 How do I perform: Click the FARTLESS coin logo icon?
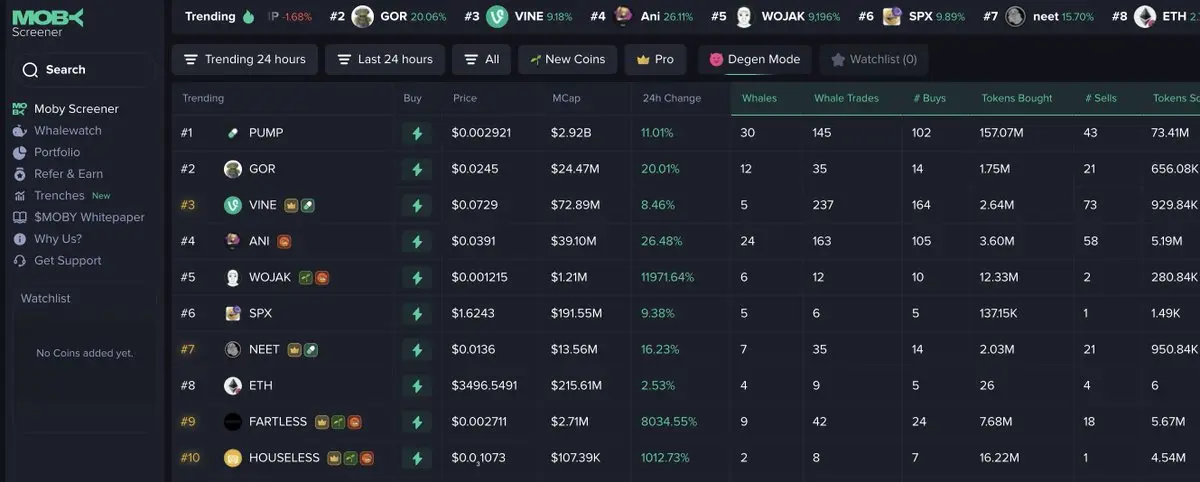click(x=232, y=422)
